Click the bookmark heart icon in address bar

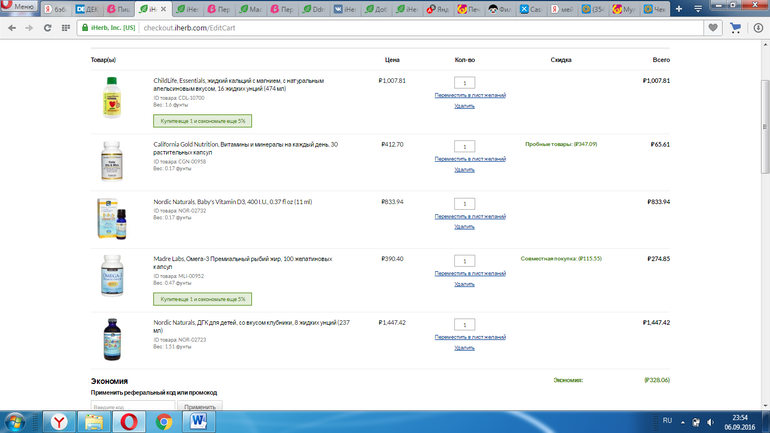point(713,28)
